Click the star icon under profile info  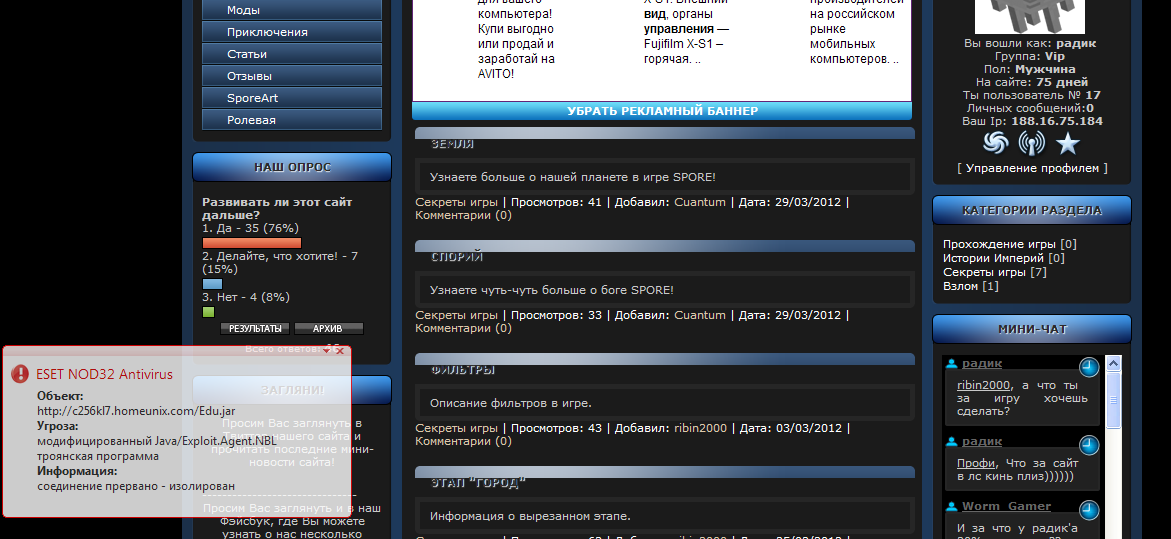point(1068,143)
